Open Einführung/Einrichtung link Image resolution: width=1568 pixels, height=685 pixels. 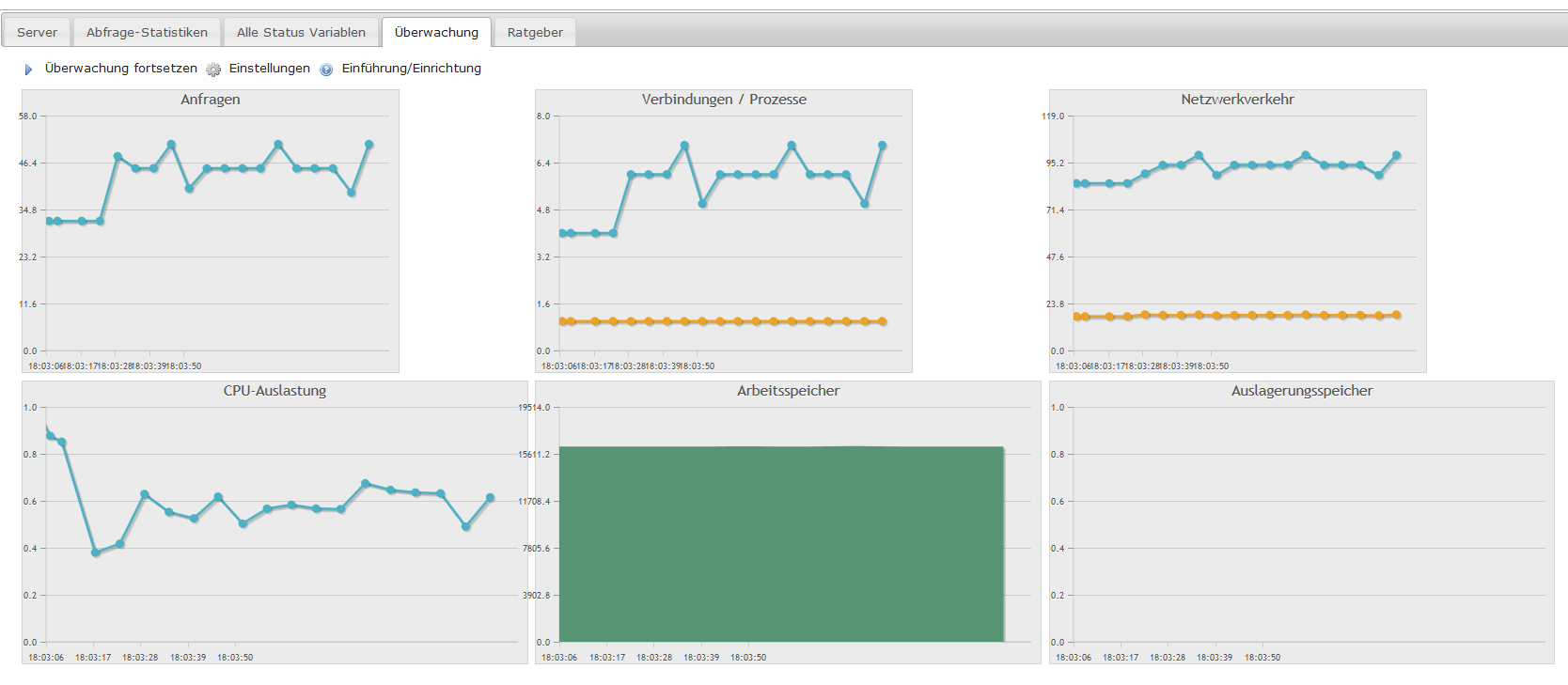tap(412, 69)
